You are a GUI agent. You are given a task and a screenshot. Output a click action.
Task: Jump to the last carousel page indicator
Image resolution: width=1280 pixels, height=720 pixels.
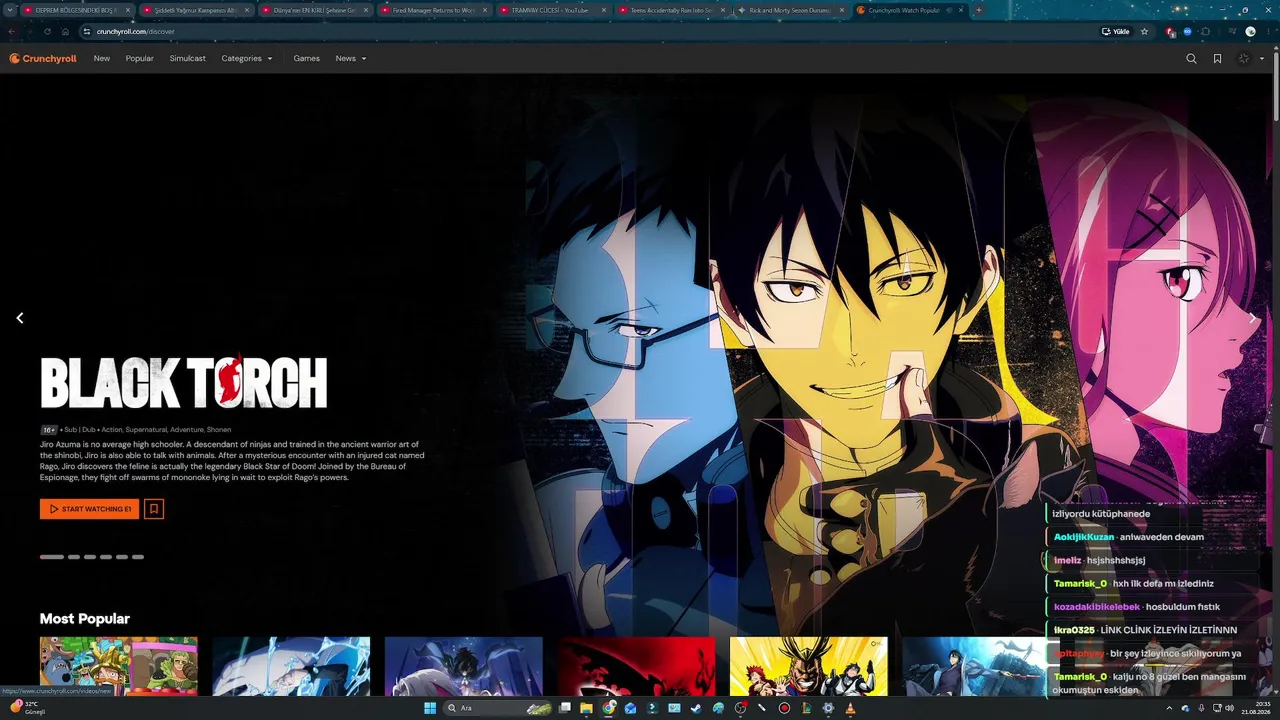[x=138, y=557]
